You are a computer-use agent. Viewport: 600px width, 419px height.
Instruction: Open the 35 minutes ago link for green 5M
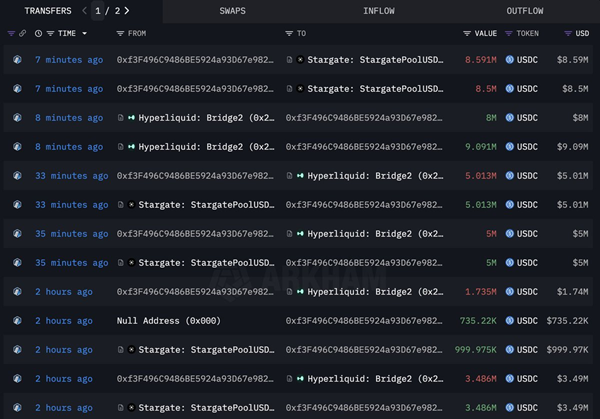[x=72, y=263]
